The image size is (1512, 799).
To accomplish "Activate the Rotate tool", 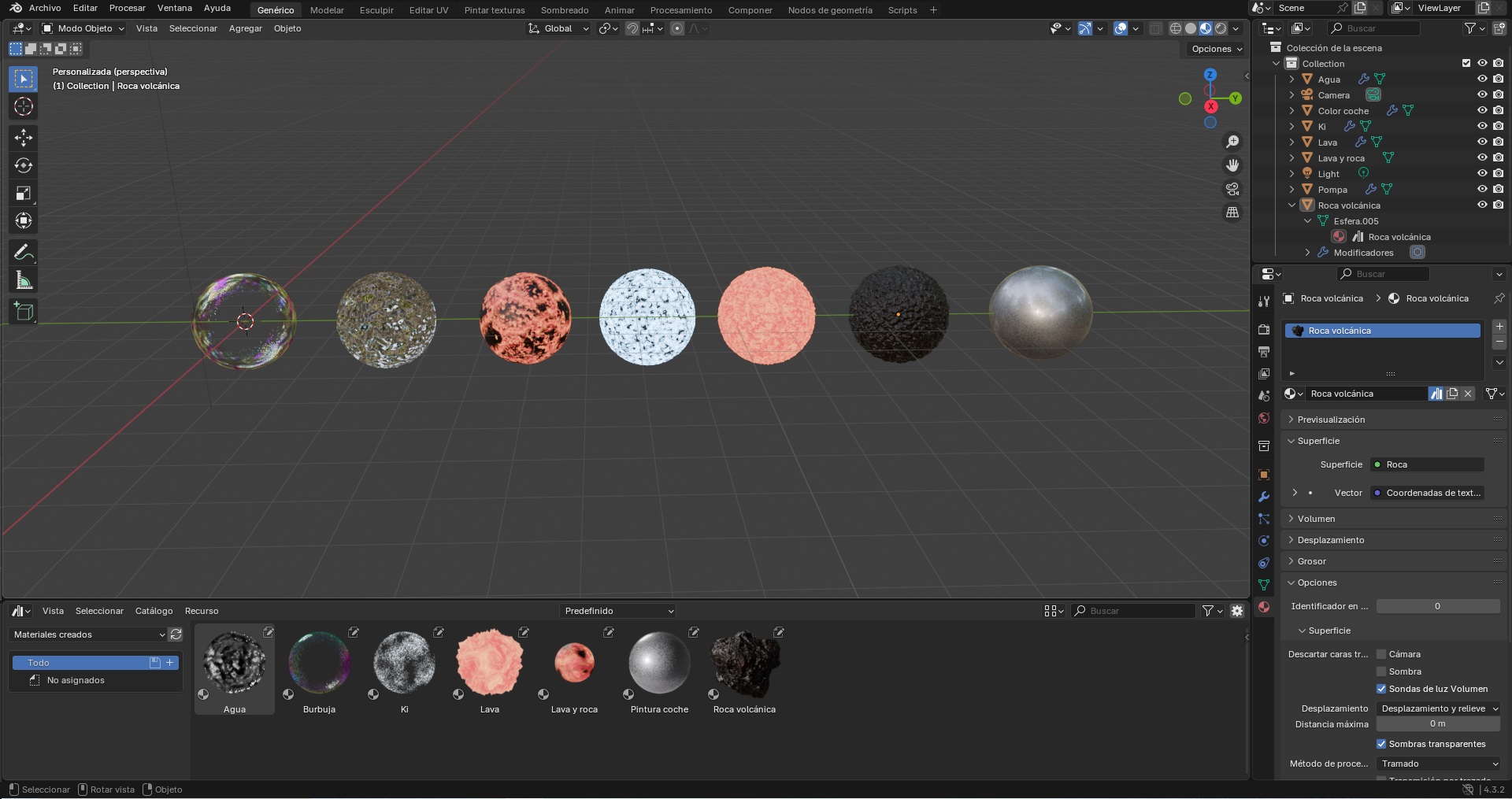I will [23, 165].
